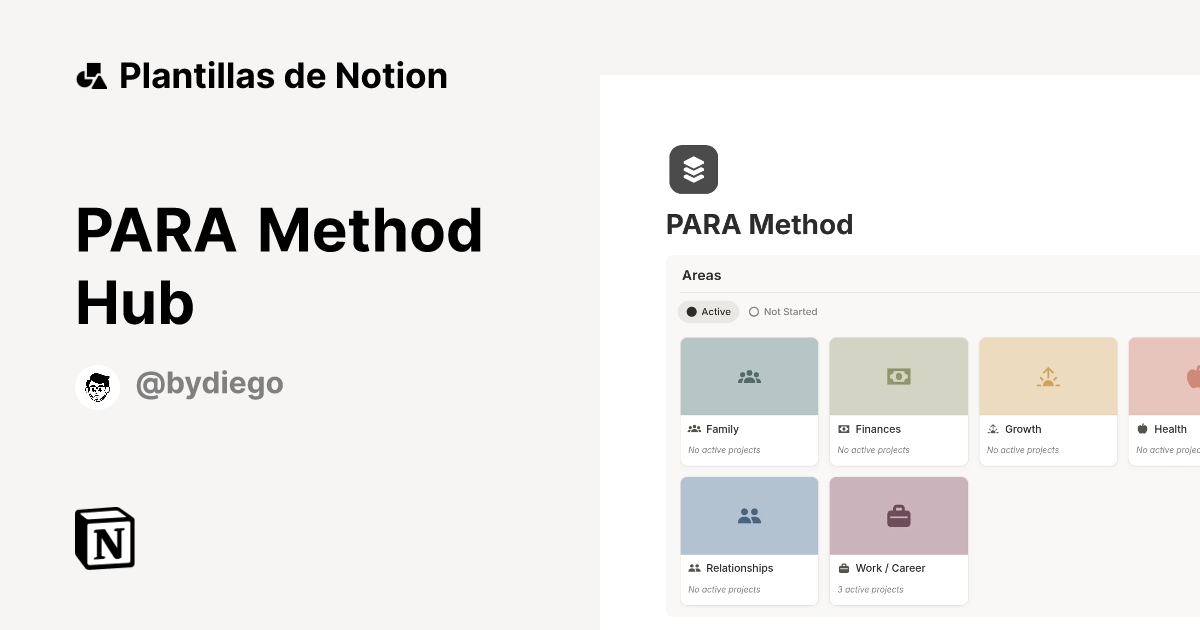The image size is (1200, 630).
Task: Click the Family group icon on the teal card
Action: pyautogui.click(x=749, y=376)
